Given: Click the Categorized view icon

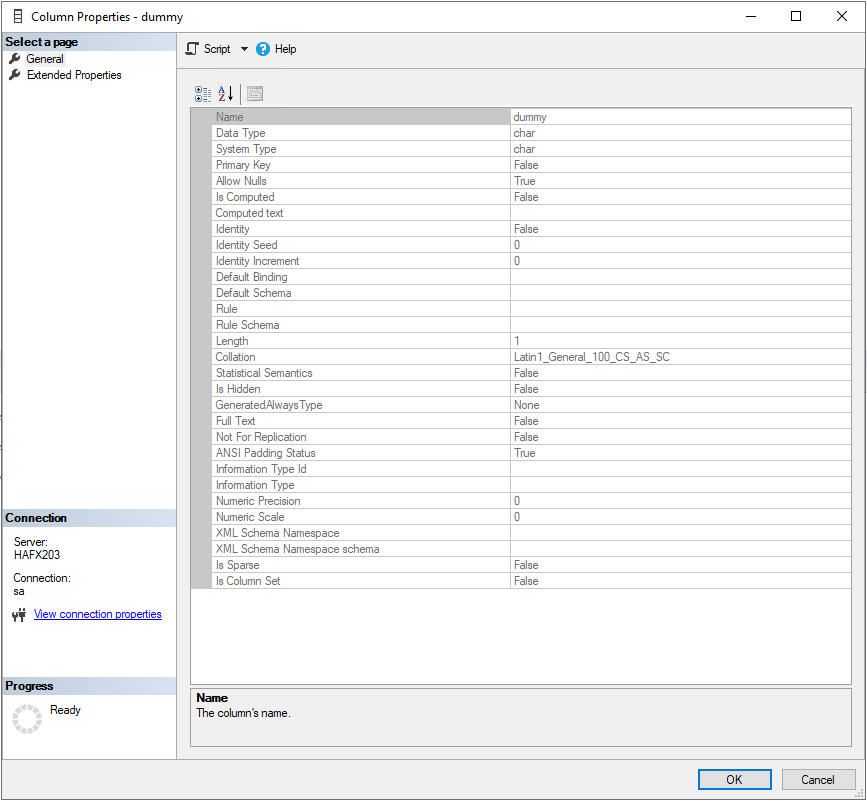Looking at the screenshot, I should [x=203, y=94].
